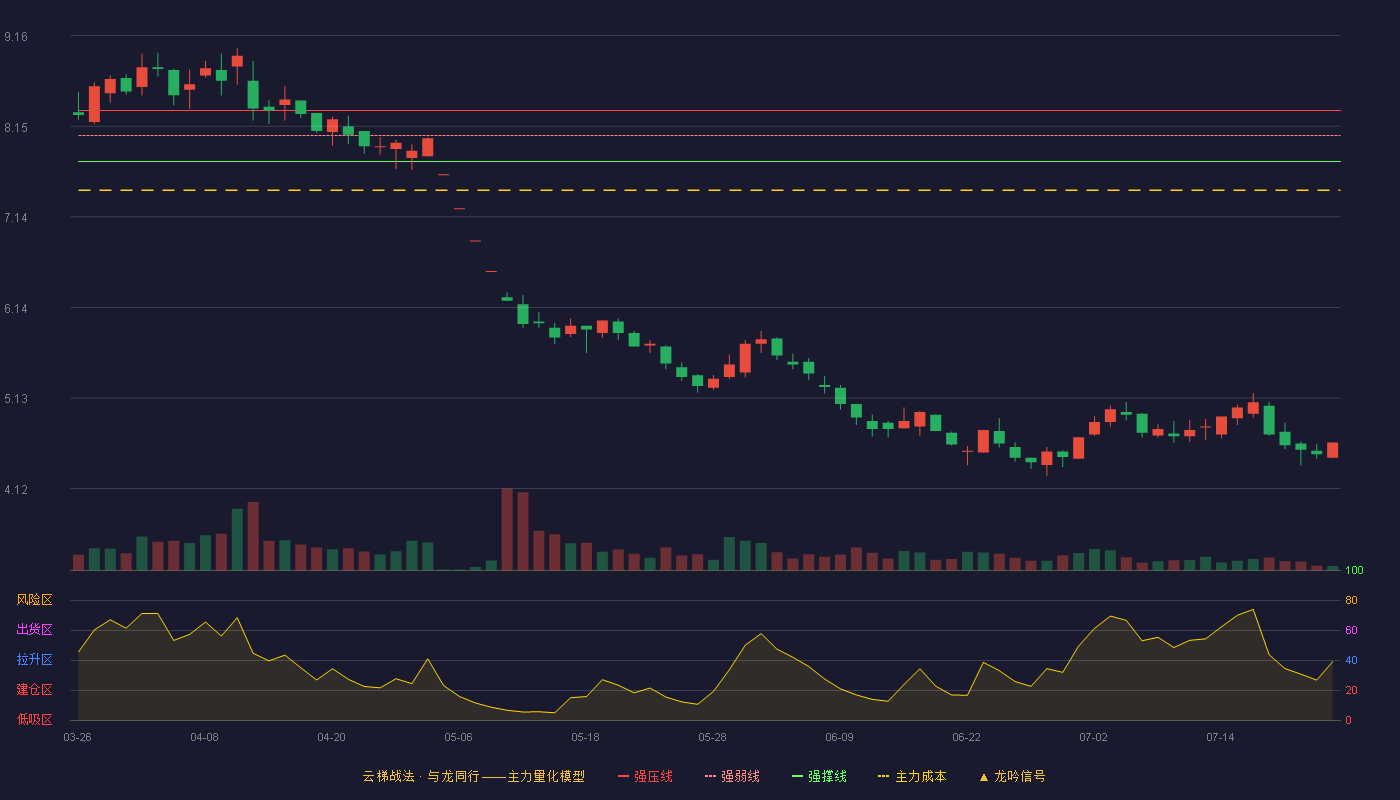Toggle the 强弱线 dashed legend marker
This screenshot has width=1400, height=800.
tap(710, 776)
